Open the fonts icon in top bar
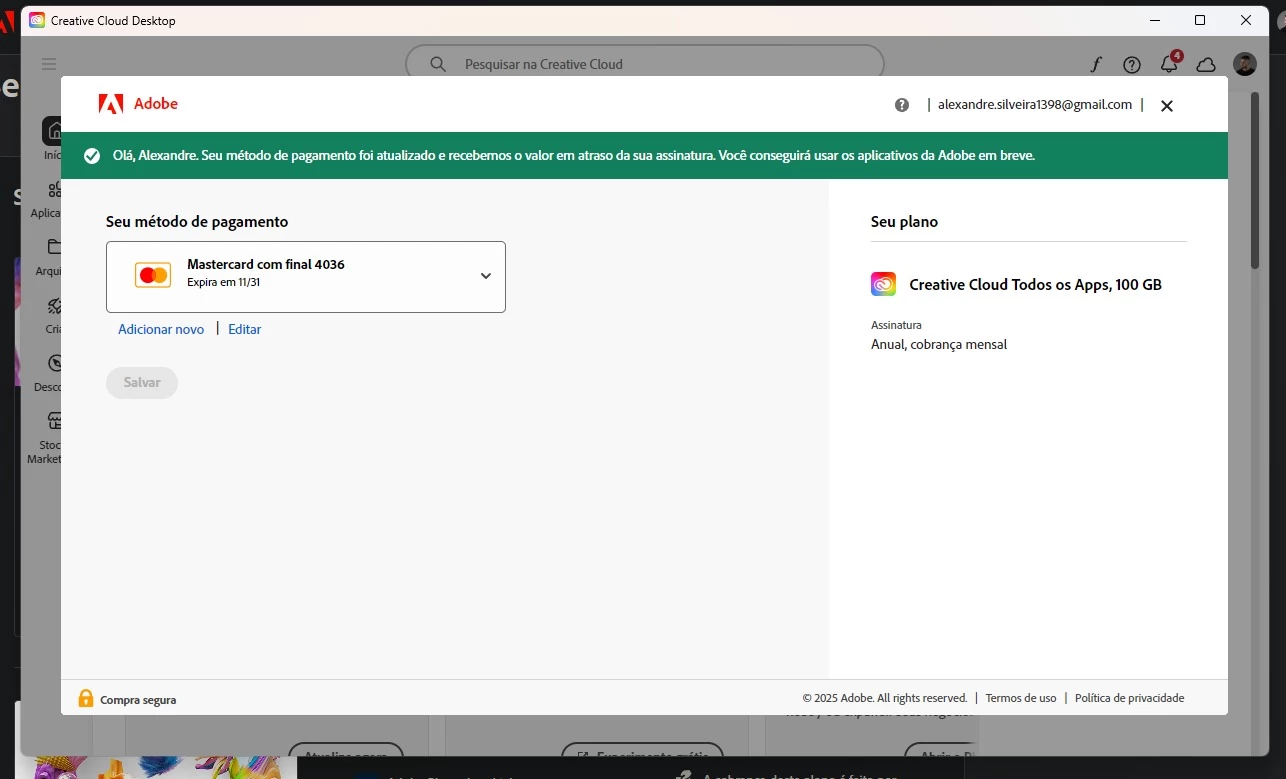Image resolution: width=1286 pixels, height=779 pixels. point(1096,65)
